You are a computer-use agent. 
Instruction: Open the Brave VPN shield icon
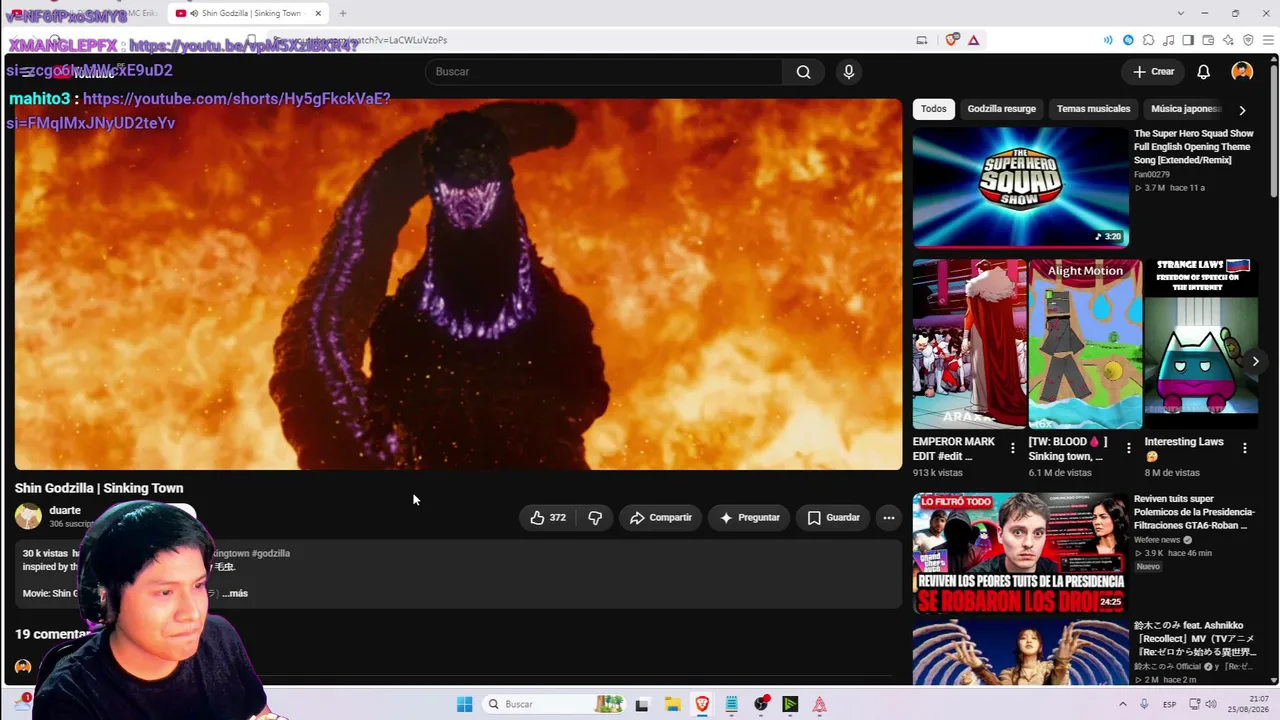pos(1248,40)
